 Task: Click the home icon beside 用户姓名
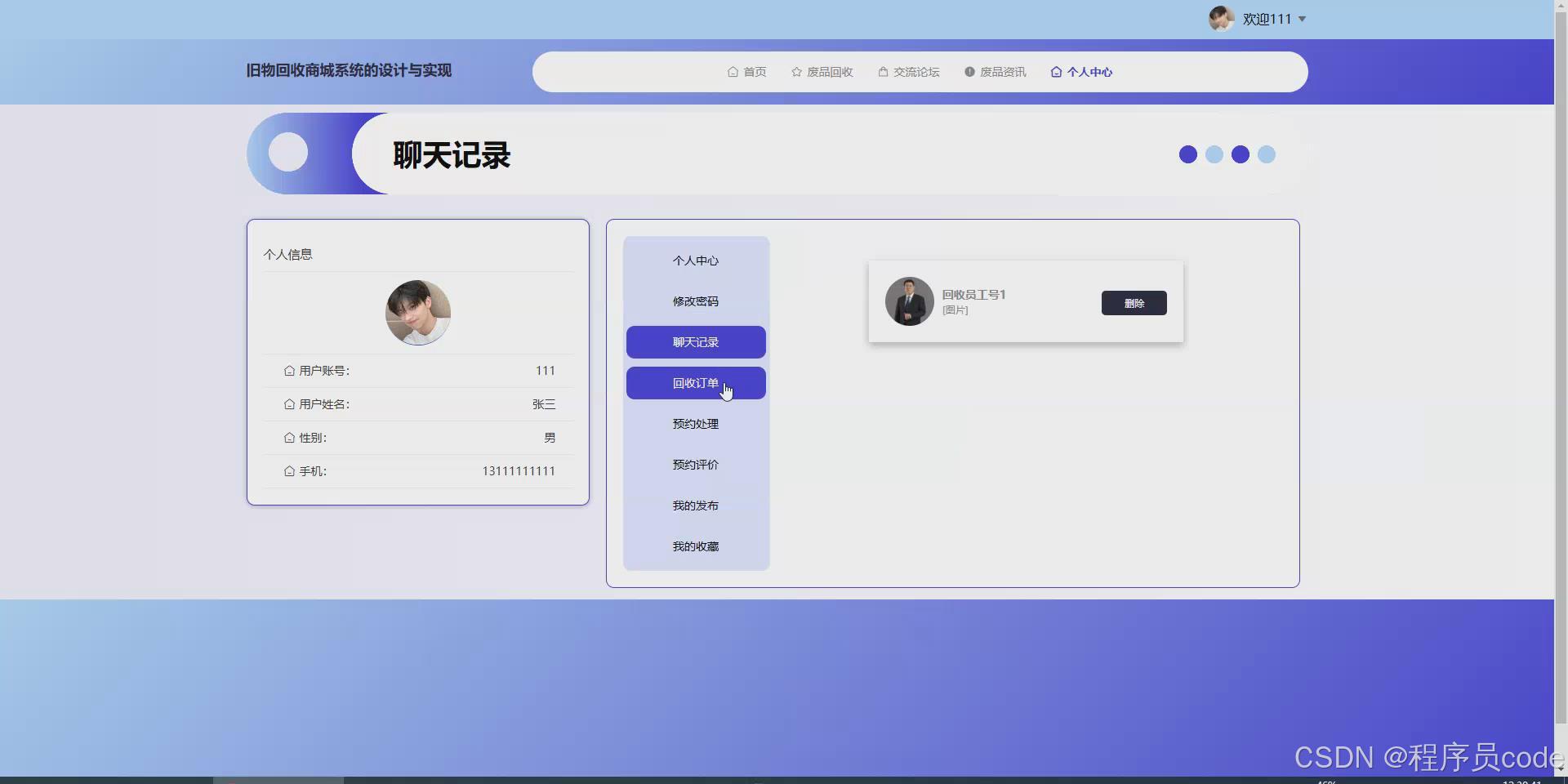click(289, 404)
